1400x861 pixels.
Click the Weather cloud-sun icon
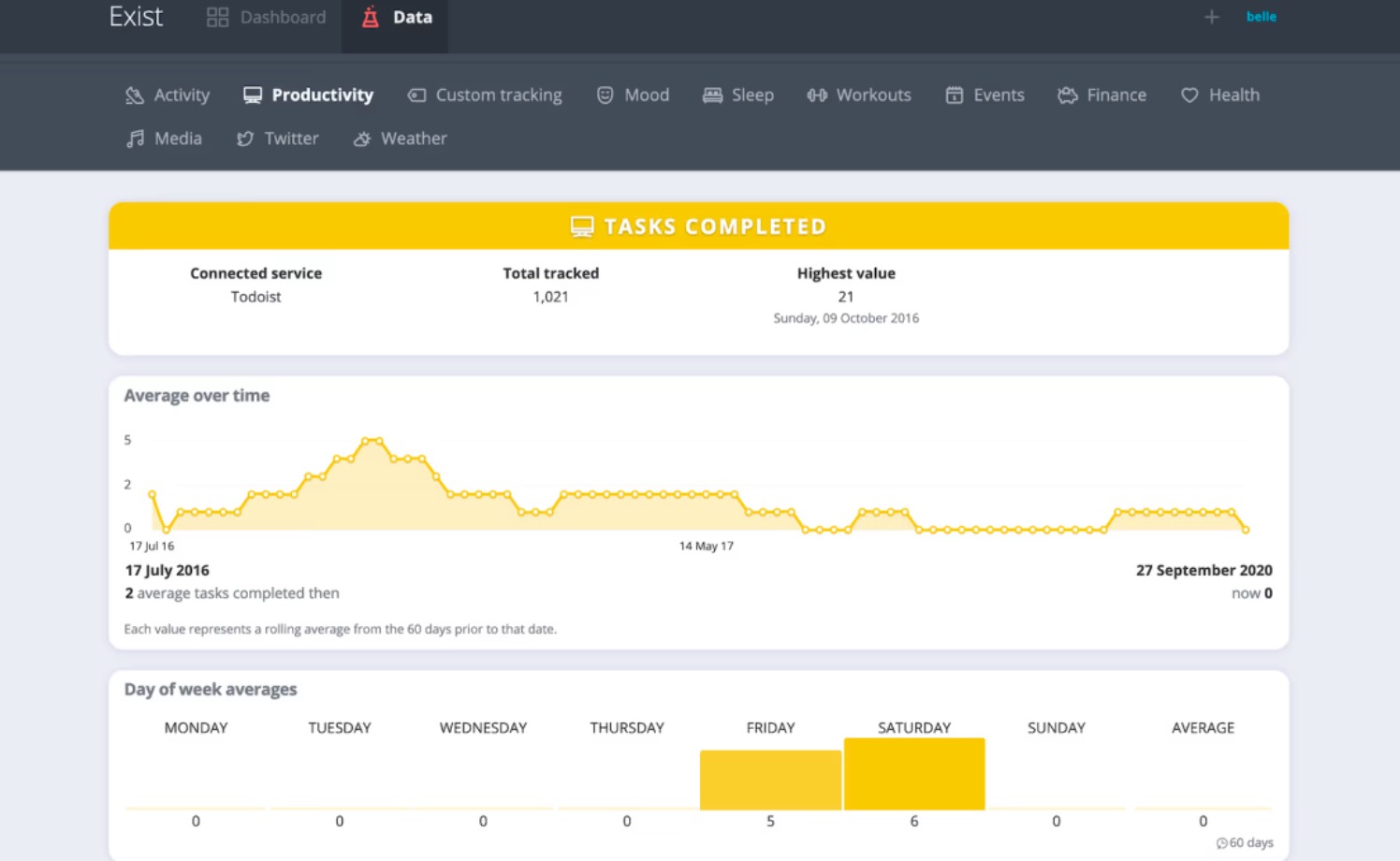pos(362,139)
